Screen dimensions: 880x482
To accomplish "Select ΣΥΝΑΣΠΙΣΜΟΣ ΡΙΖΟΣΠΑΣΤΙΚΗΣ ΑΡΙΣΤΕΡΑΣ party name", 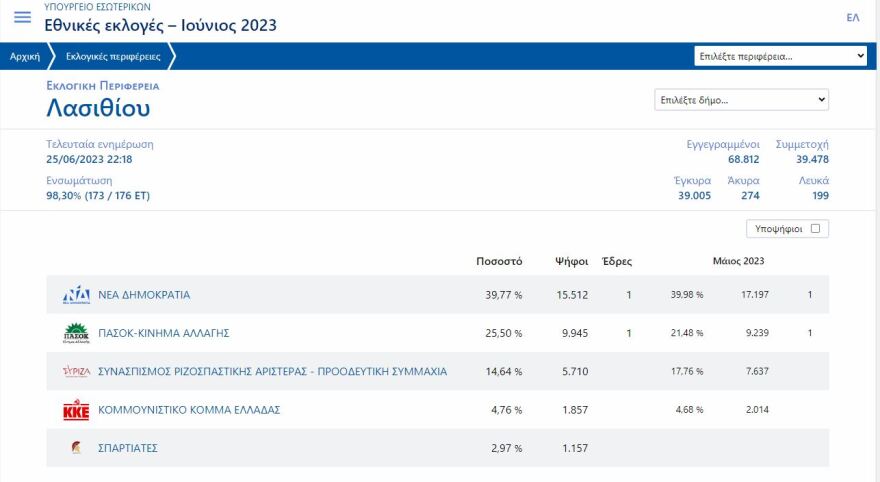I will click(x=272, y=372).
